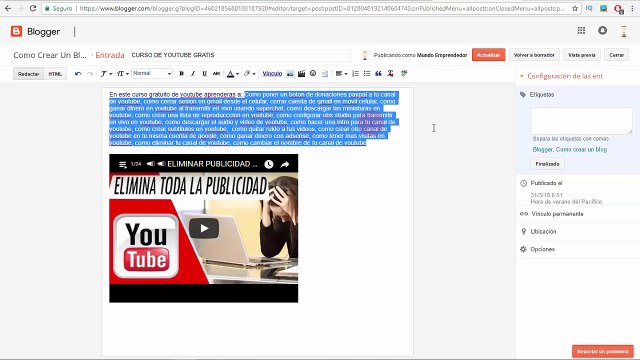Open the text background color picker
The height and width of the screenshot is (360, 640).
[x=249, y=74]
